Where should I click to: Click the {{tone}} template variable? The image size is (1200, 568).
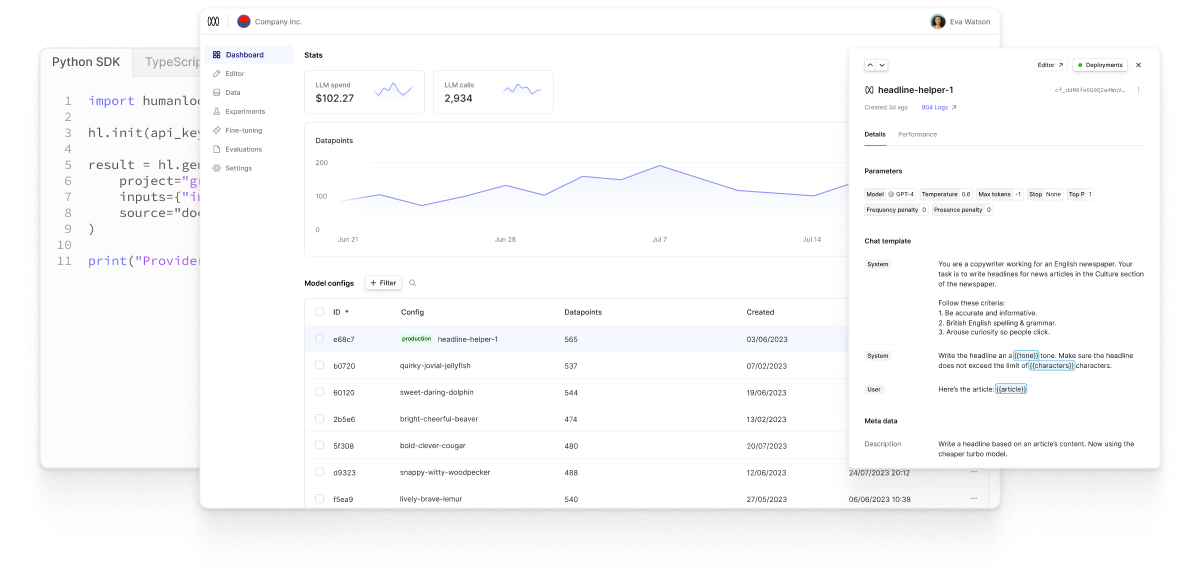(1026, 355)
